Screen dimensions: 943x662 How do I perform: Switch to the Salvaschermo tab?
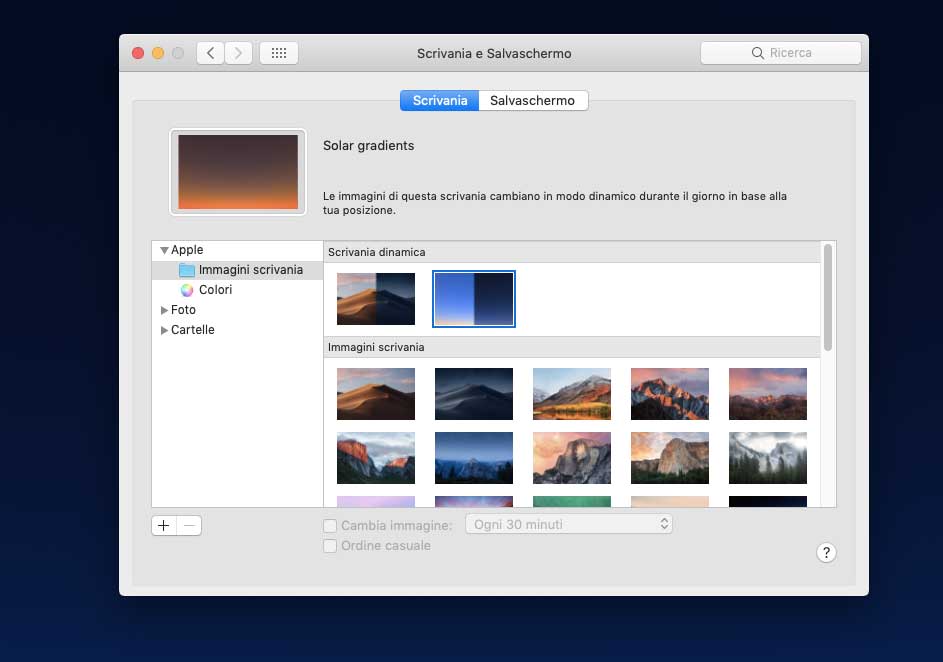532,101
